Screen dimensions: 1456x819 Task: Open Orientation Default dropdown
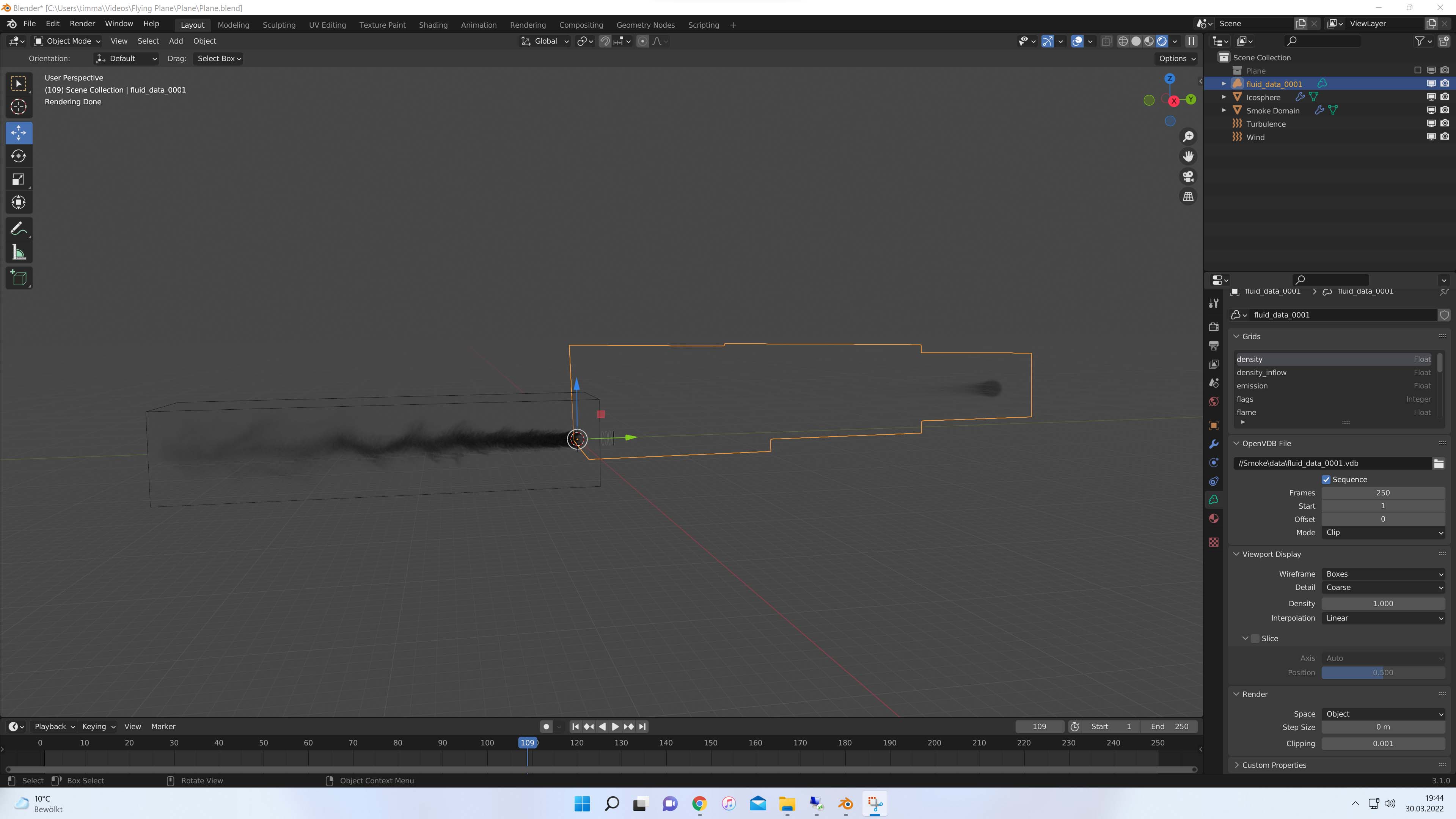coord(126,59)
